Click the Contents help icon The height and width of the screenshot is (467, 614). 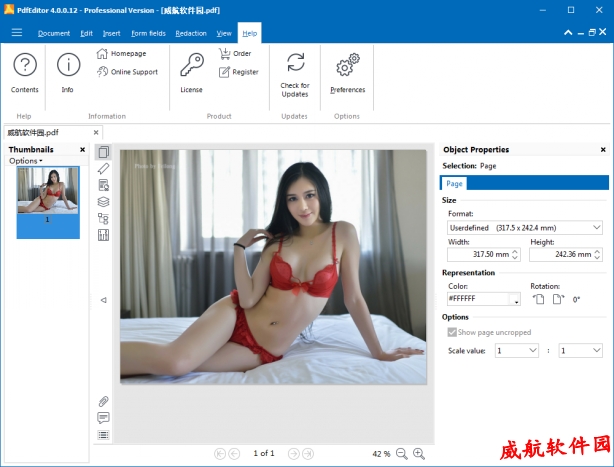coord(25,66)
